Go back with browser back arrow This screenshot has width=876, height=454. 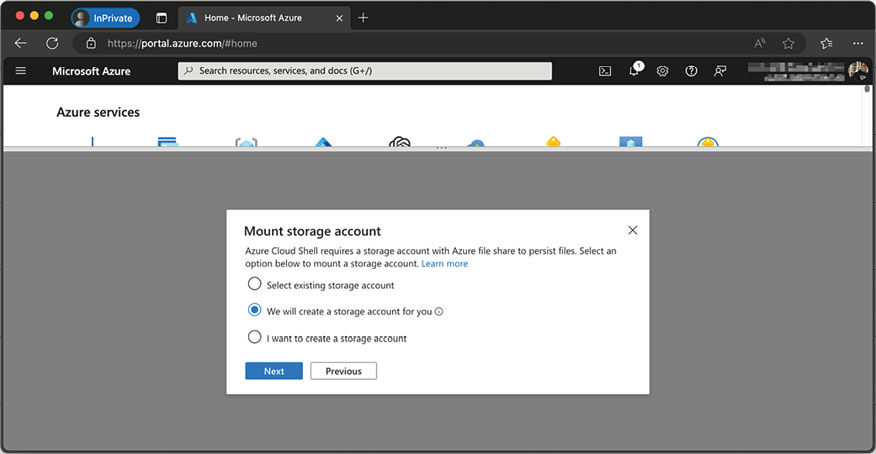[21, 43]
